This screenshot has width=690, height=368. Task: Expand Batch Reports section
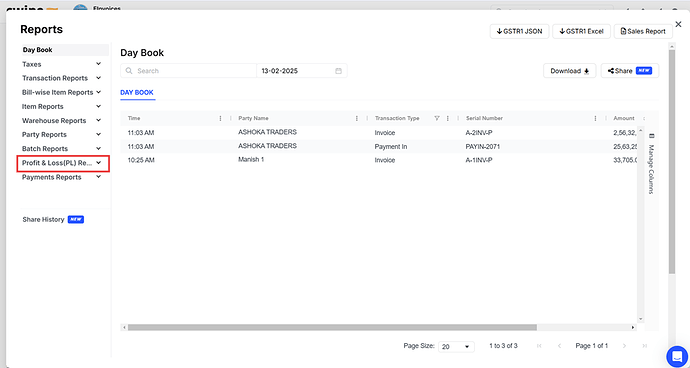coord(62,149)
